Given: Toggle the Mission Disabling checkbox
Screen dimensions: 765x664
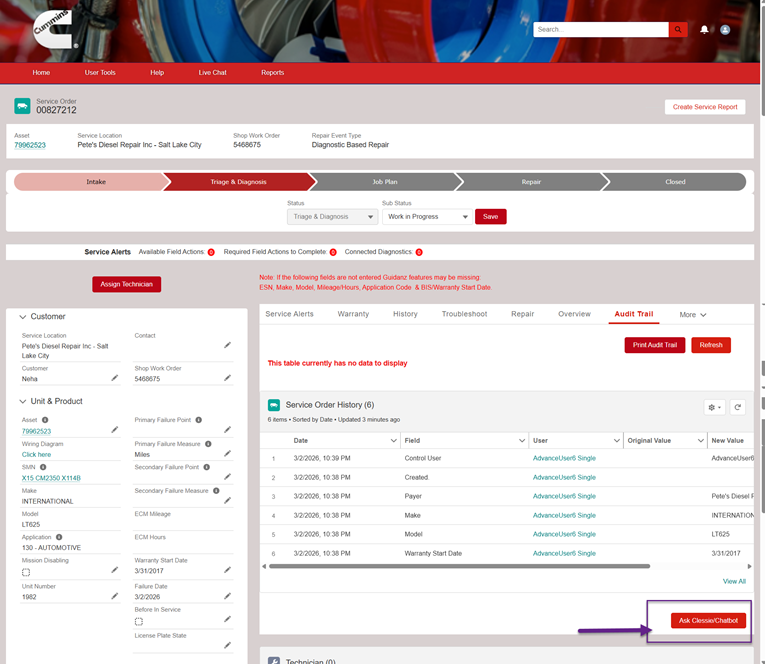Looking at the screenshot, I should pos(26,573).
